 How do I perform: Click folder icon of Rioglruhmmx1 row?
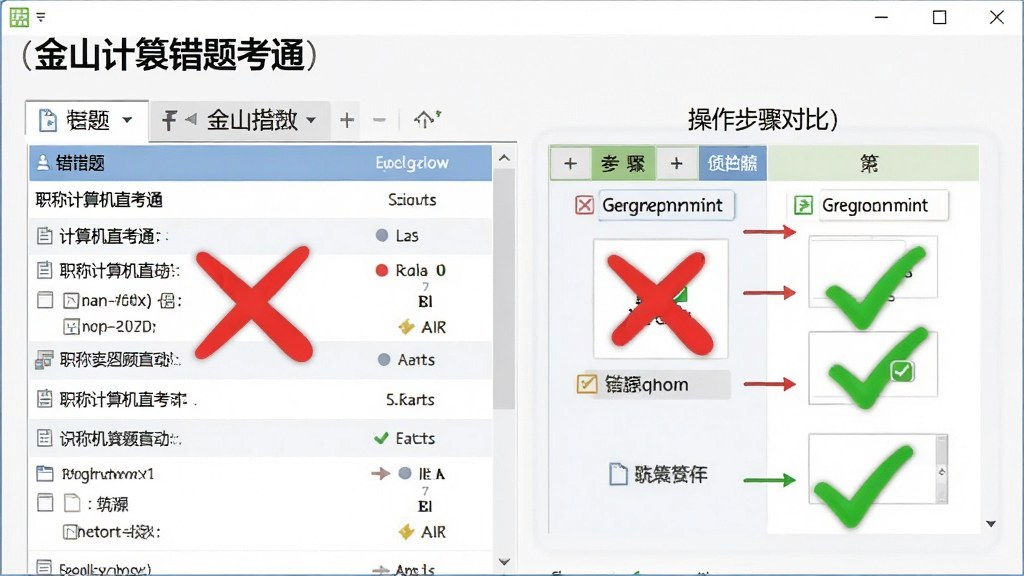pyautogui.click(x=44, y=473)
